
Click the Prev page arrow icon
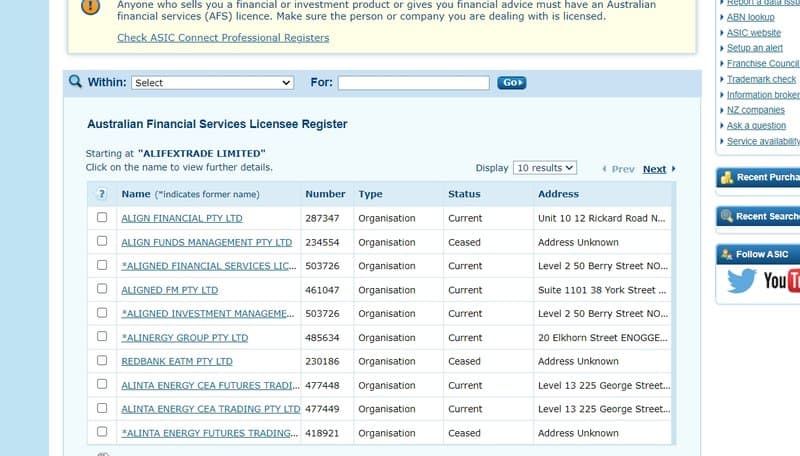click(605, 169)
